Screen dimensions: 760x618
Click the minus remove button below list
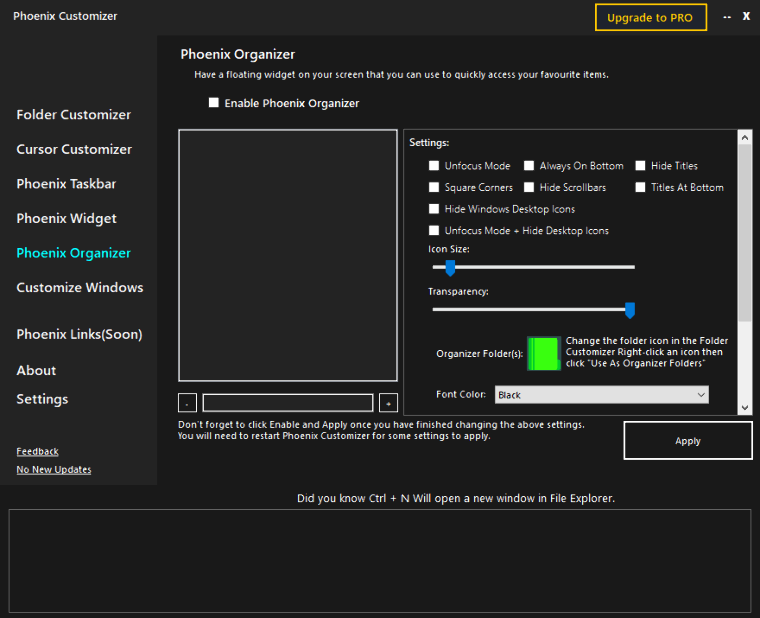(x=187, y=403)
